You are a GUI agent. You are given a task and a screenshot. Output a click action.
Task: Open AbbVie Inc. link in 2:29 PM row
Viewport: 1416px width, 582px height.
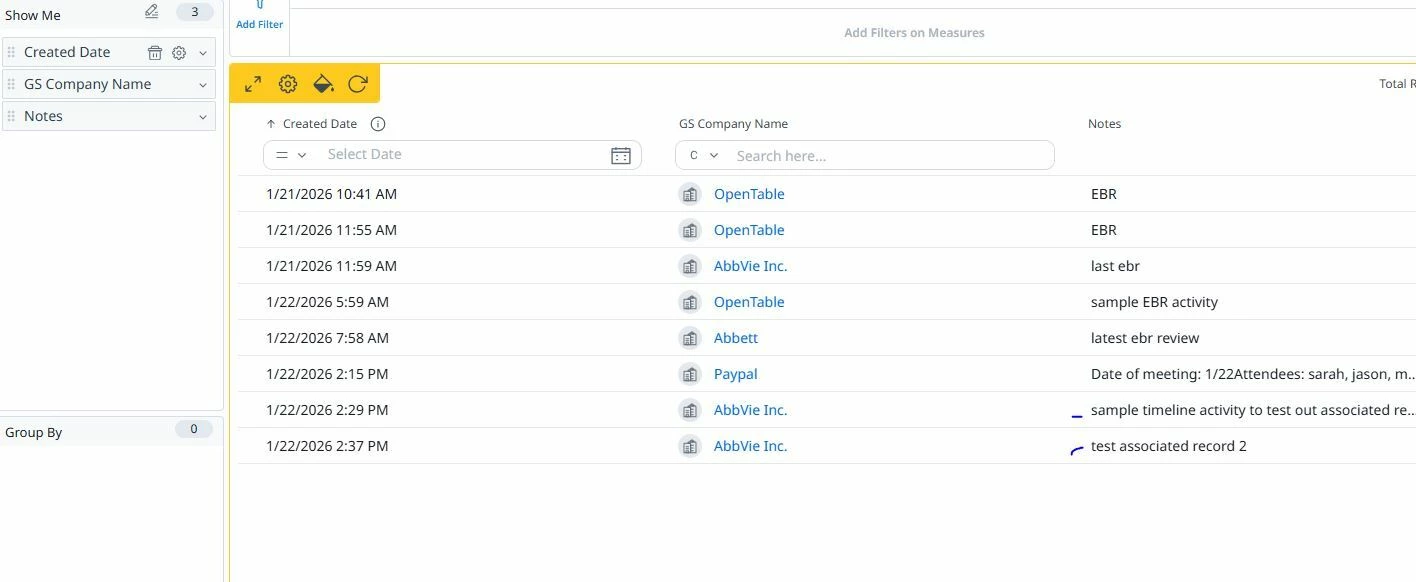point(750,410)
